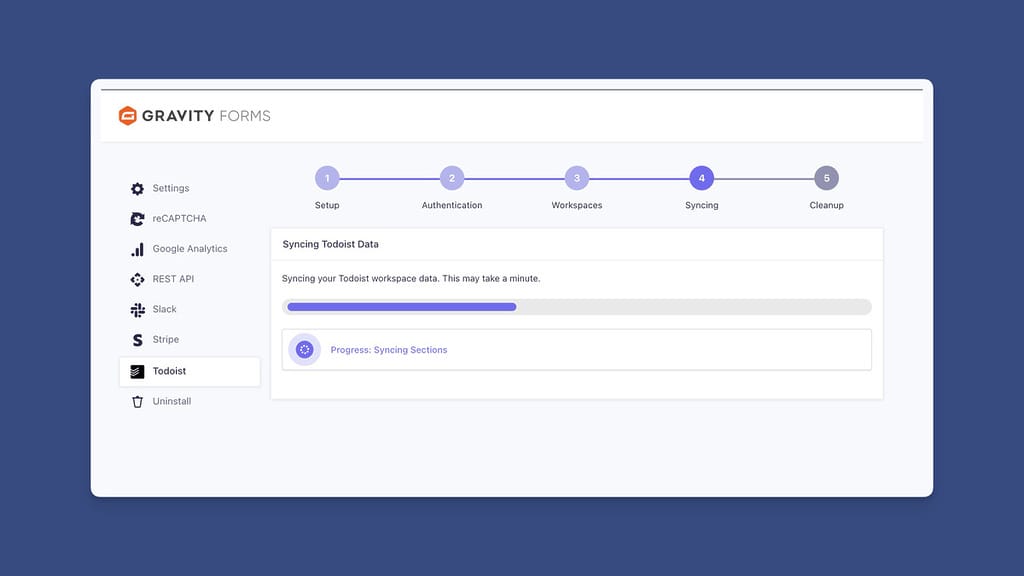Screen dimensions: 1024x576
Task: Click the Syncing Todoist Data card header
Action: (x=330, y=243)
